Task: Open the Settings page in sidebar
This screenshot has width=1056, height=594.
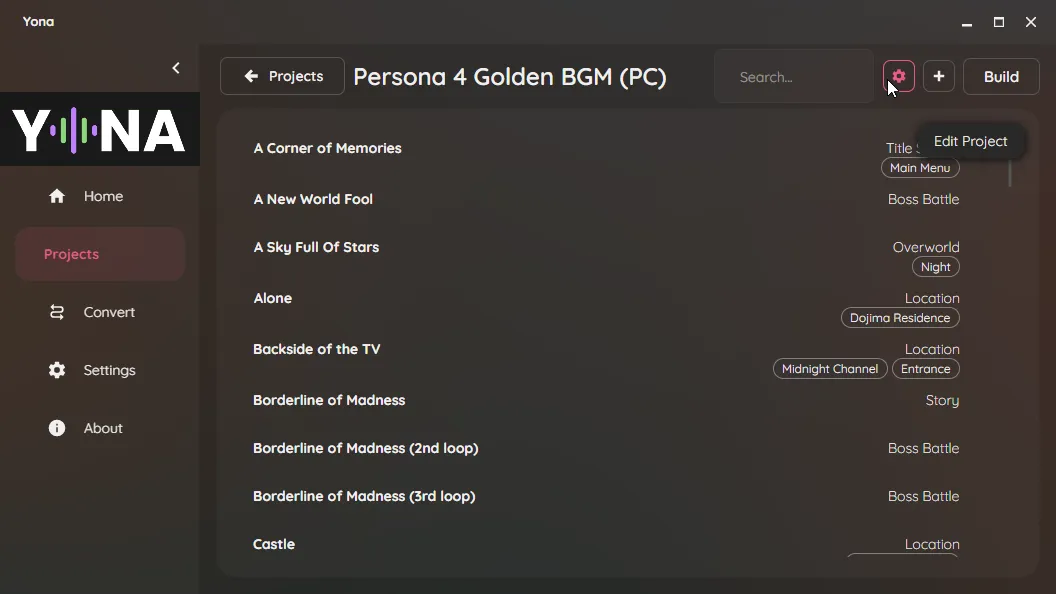Action: coord(100,370)
